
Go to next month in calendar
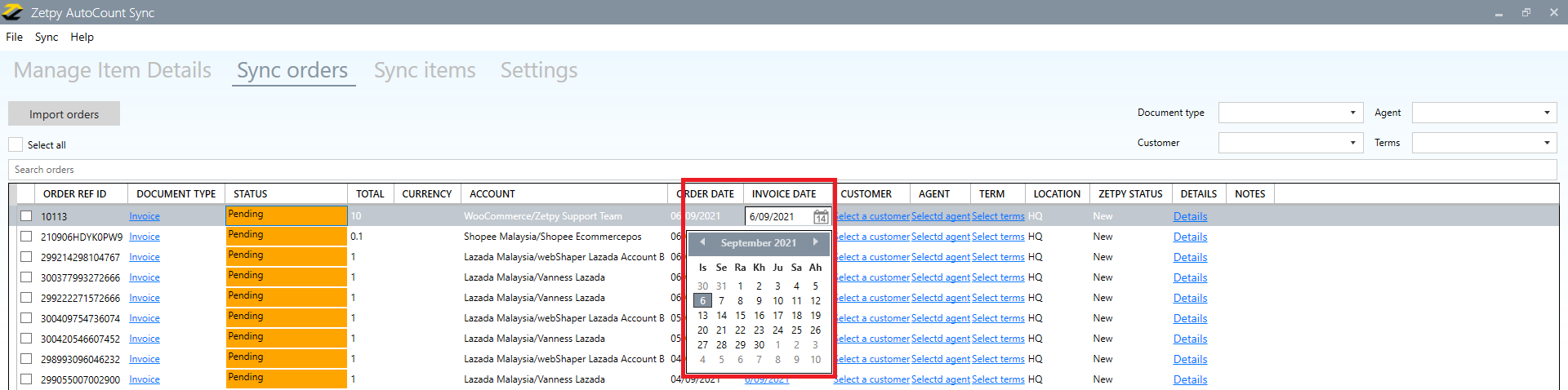(815, 242)
